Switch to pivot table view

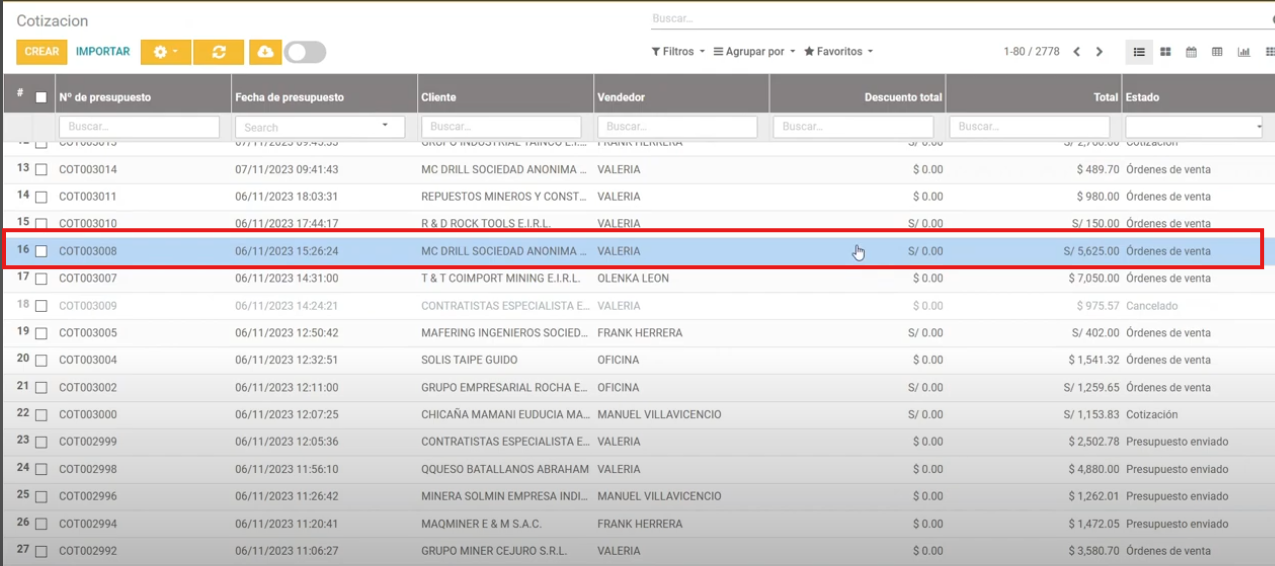[1217, 52]
